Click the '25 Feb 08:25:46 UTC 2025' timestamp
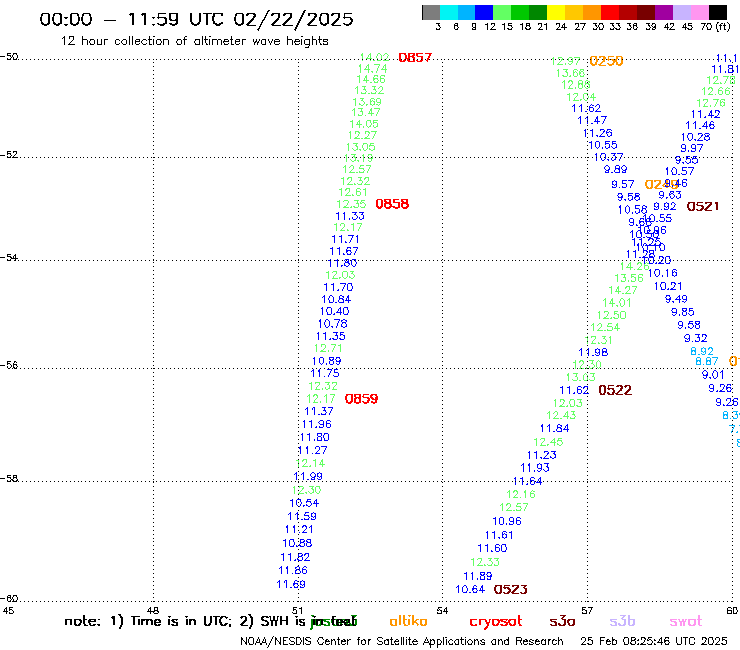The width and height of the screenshot is (740, 650). (x=654, y=641)
